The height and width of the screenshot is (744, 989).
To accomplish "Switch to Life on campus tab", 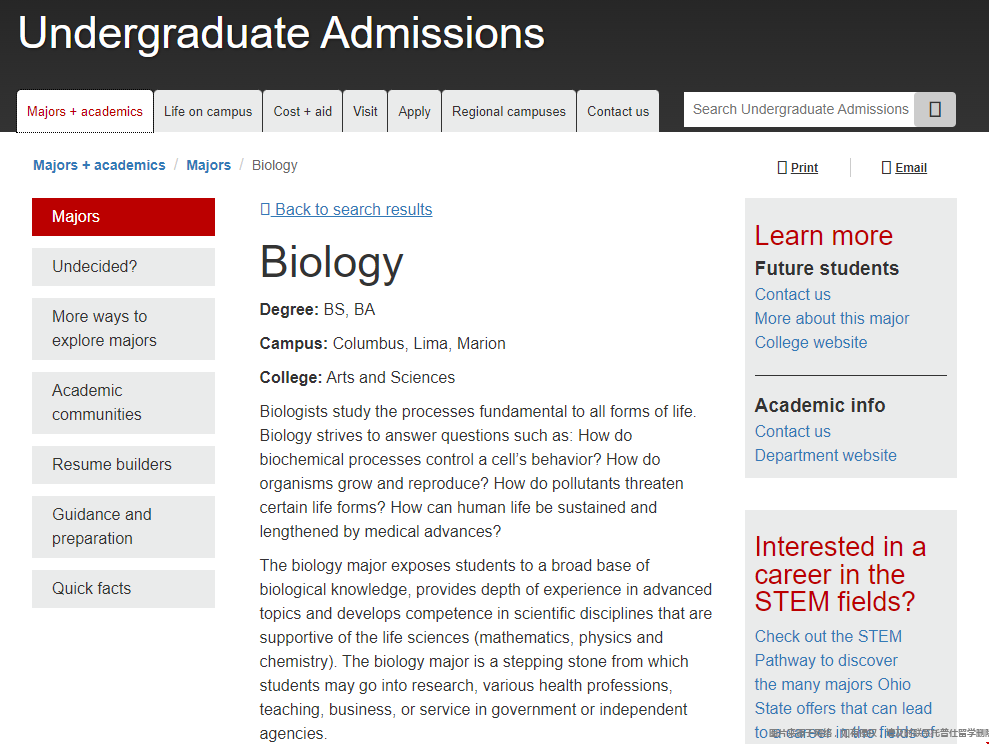I will pyautogui.click(x=208, y=112).
